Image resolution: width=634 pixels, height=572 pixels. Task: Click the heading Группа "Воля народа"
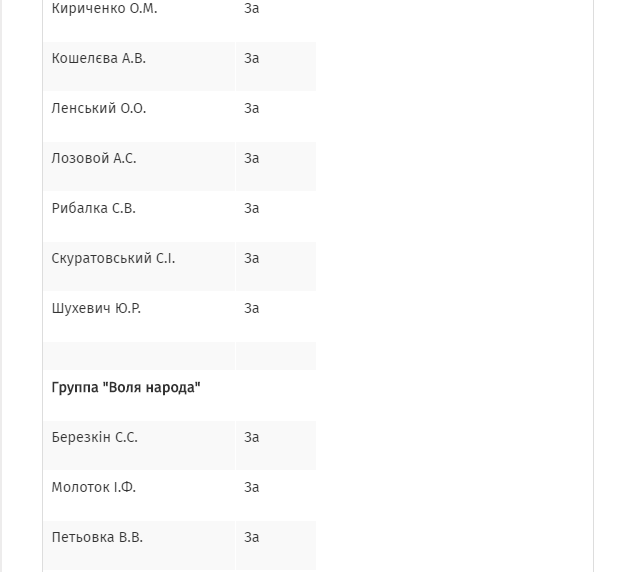point(126,388)
